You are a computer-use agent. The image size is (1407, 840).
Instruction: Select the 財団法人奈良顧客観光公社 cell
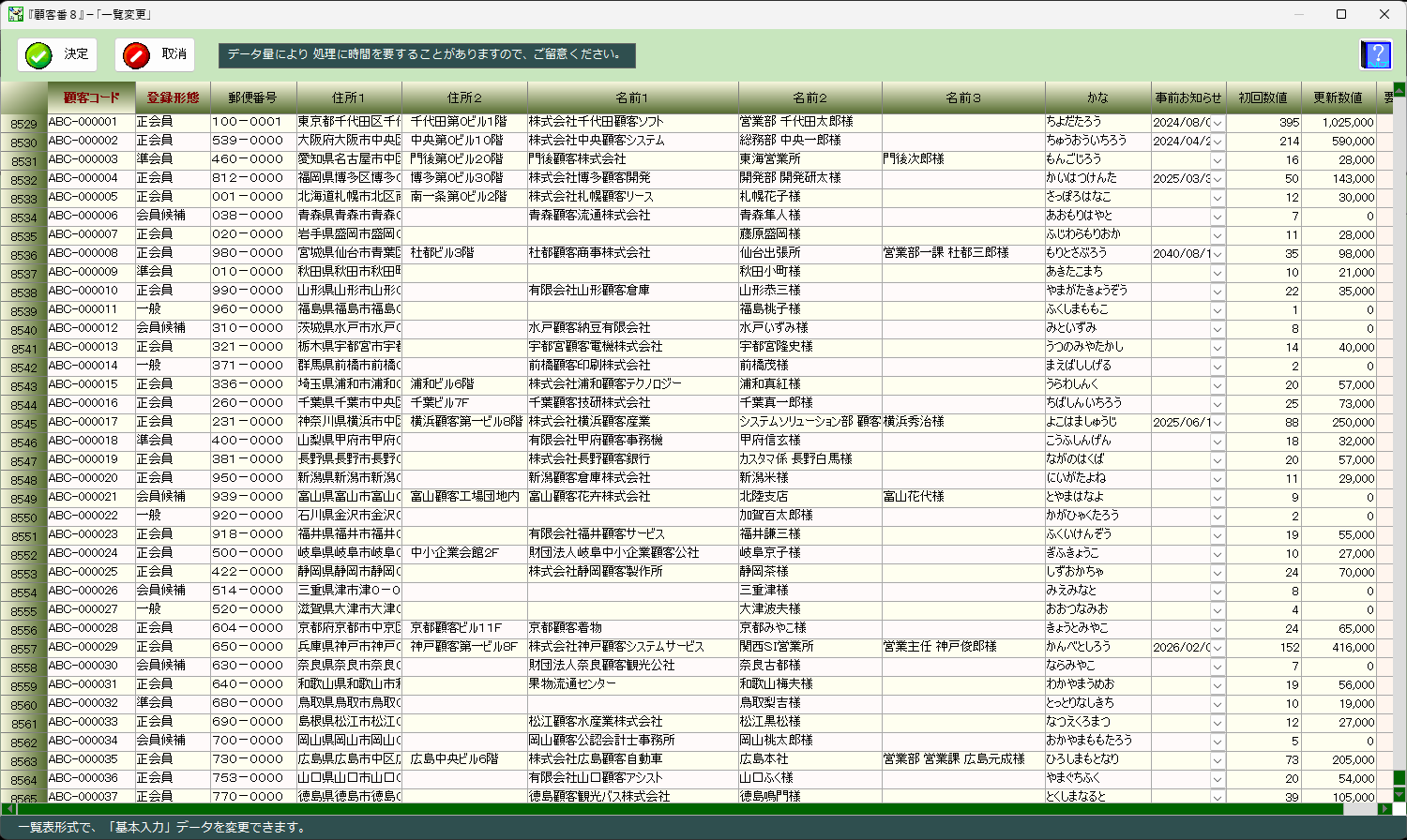point(633,666)
